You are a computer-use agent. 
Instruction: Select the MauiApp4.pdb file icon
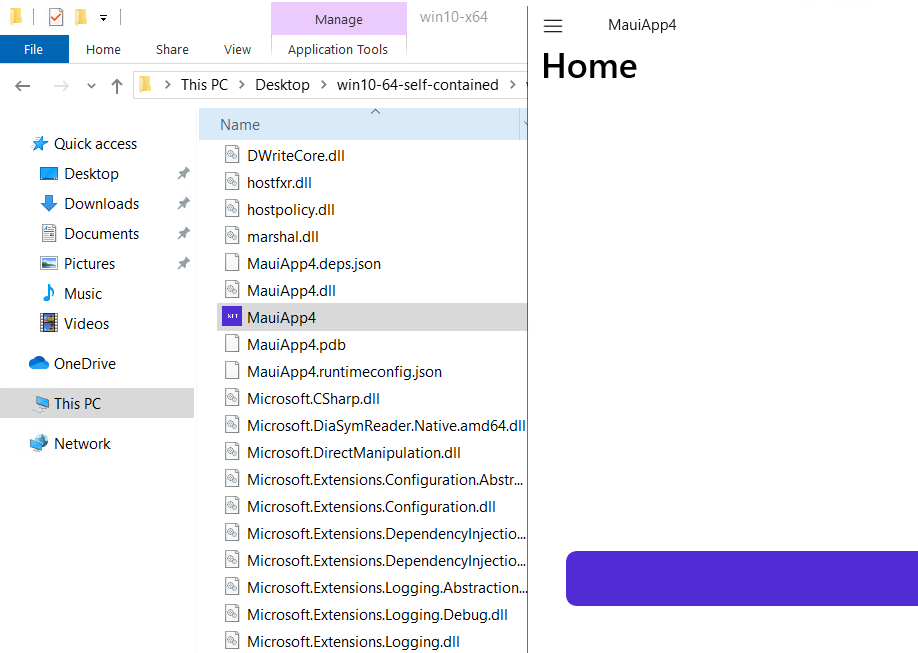[232, 344]
